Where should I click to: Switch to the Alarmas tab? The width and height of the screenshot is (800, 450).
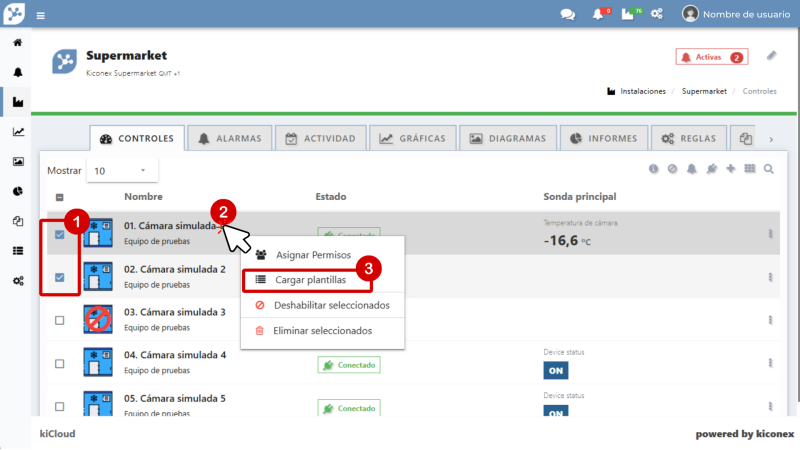(230, 139)
